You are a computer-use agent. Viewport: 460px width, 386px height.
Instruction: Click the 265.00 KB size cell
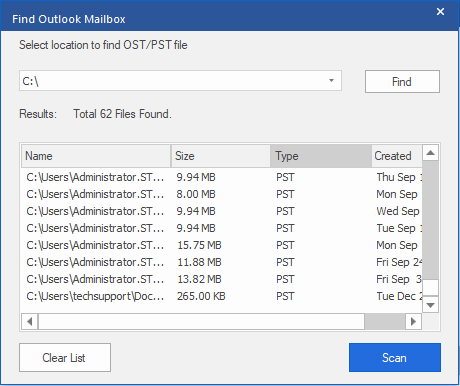(201, 296)
